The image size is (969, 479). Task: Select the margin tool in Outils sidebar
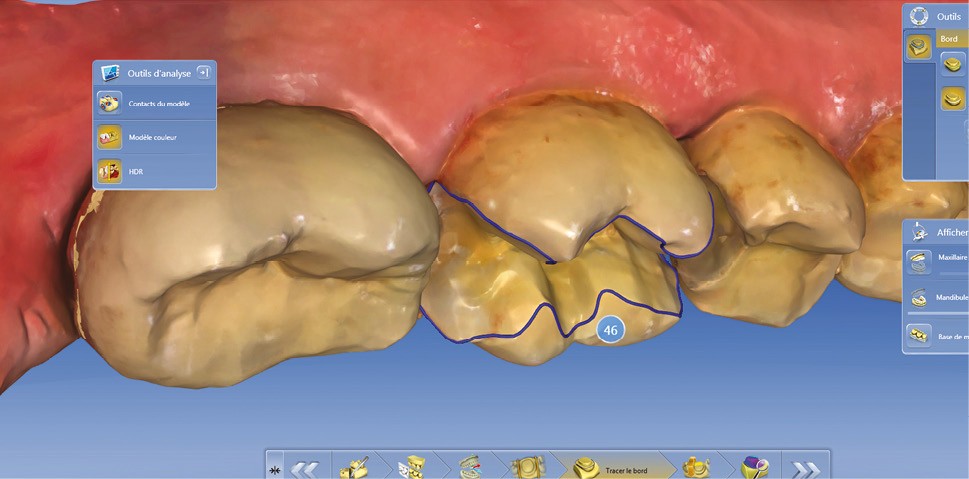[918, 47]
